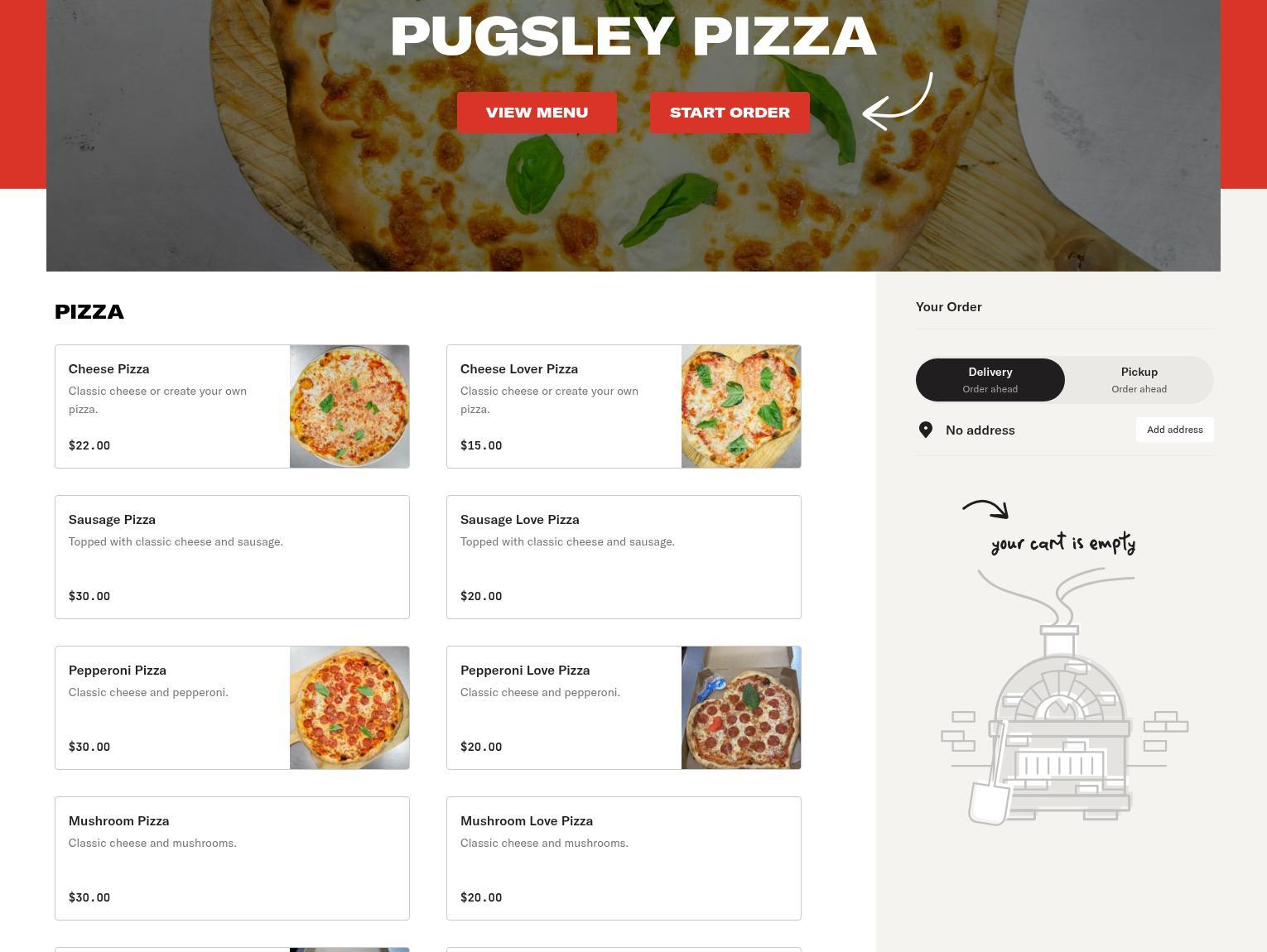Screen dimensions: 1267x952
Task: Choose the Mushroom Pizza menu card
Action: 232,858
